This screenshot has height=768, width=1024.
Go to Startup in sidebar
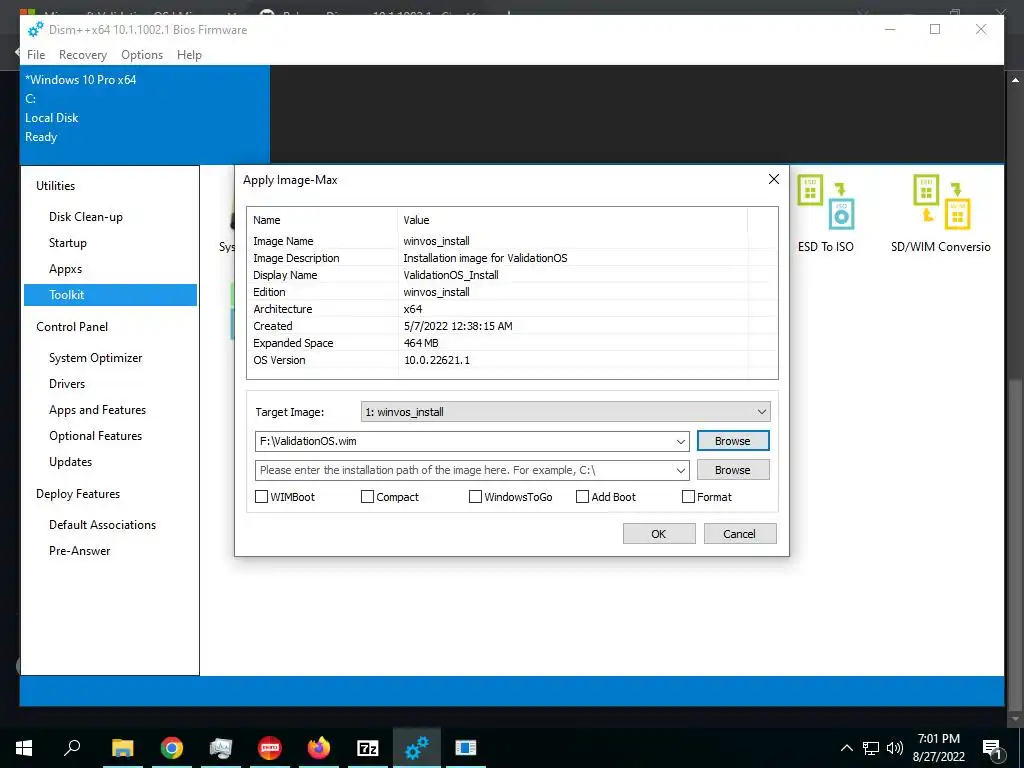click(x=68, y=243)
